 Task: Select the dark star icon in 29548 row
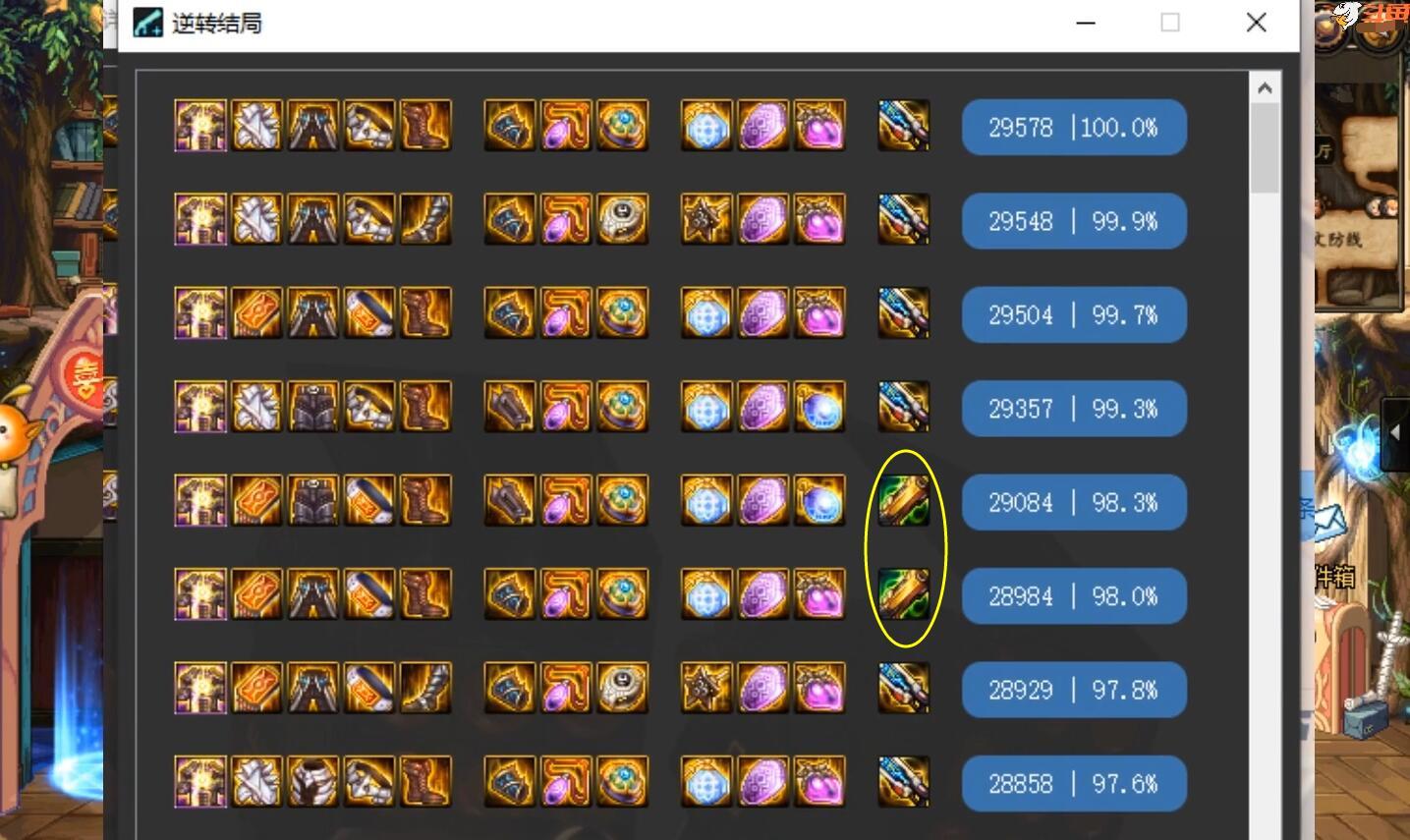[x=706, y=219]
